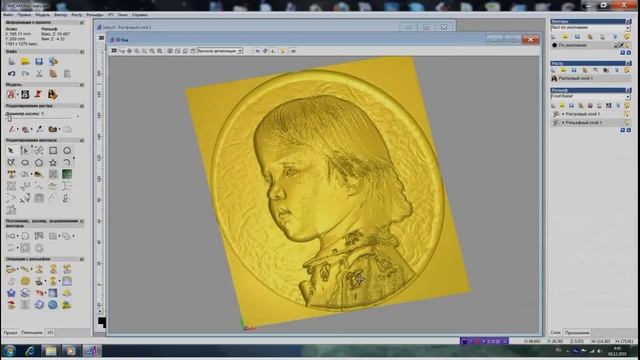
Task: Collapse the relief operations section
Action: tap(82, 259)
